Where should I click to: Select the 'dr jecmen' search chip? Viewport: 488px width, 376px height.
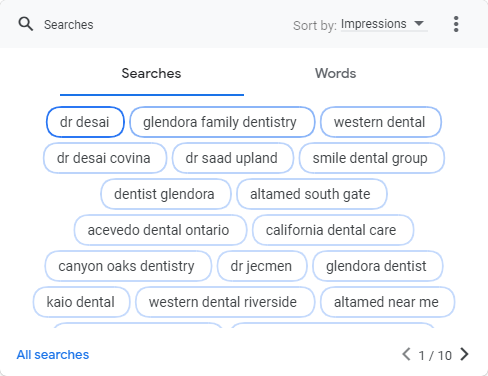[x=262, y=266]
